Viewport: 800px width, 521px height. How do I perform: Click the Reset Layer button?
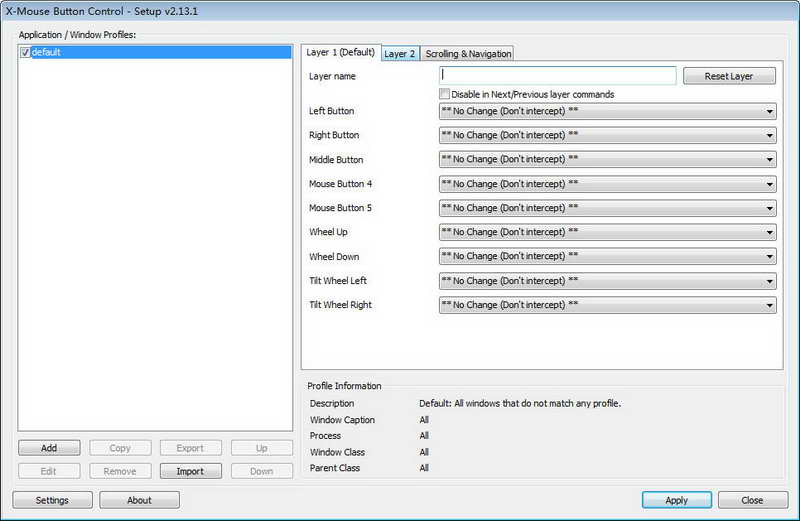[x=729, y=76]
